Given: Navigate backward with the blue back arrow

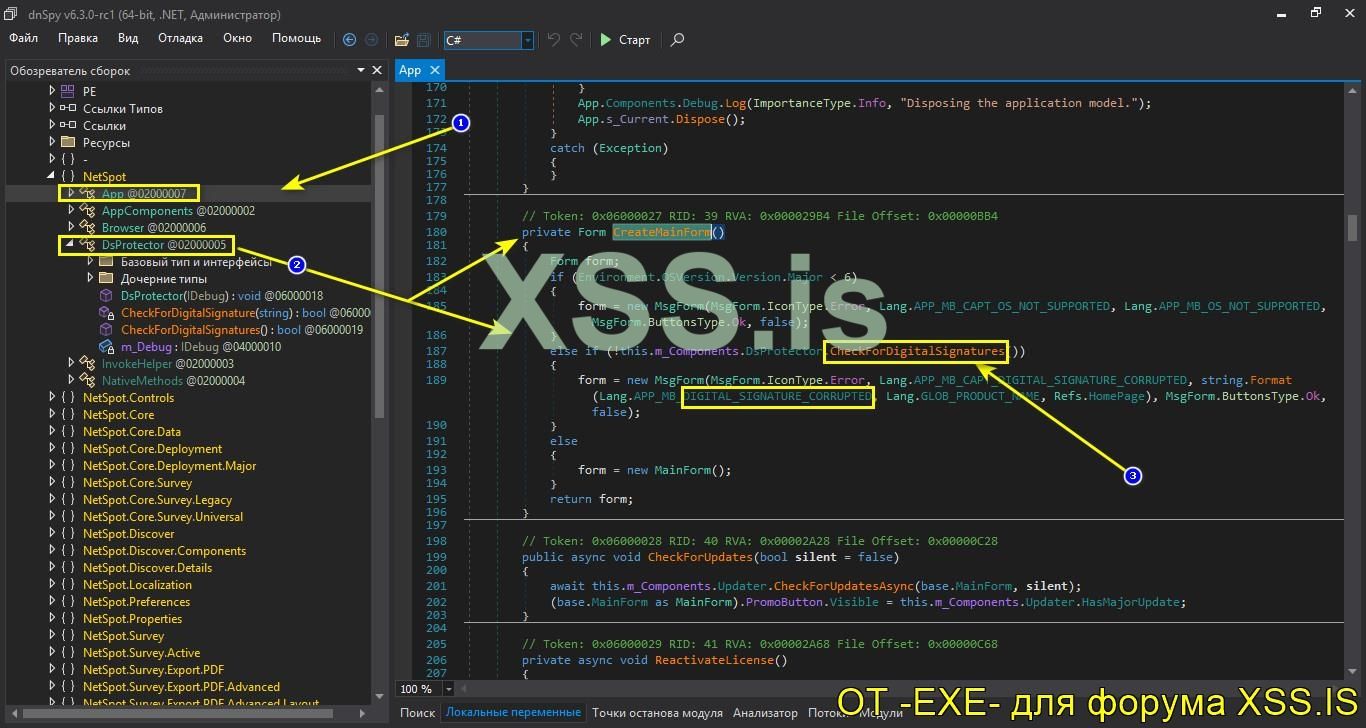Looking at the screenshot, I should (349, 40).
